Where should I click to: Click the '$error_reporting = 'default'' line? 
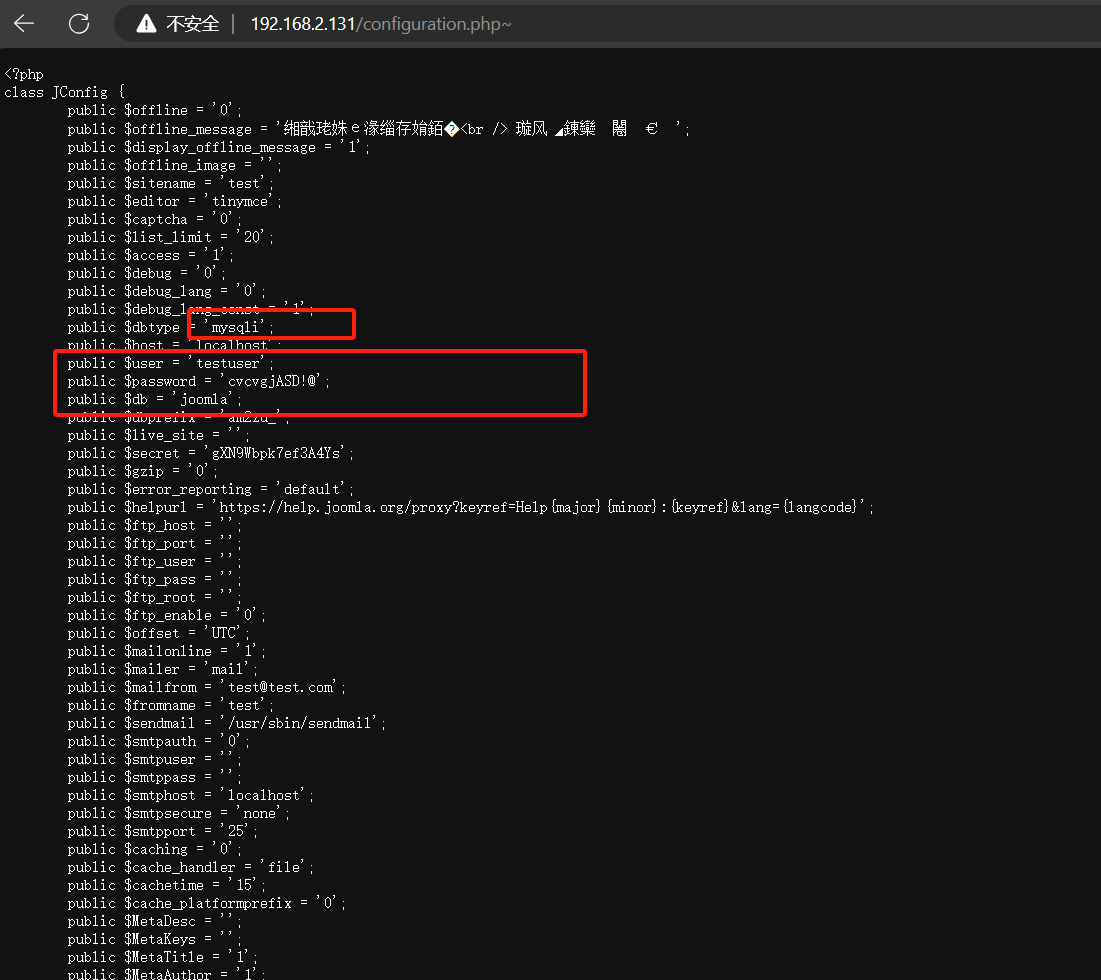(211, 489)
